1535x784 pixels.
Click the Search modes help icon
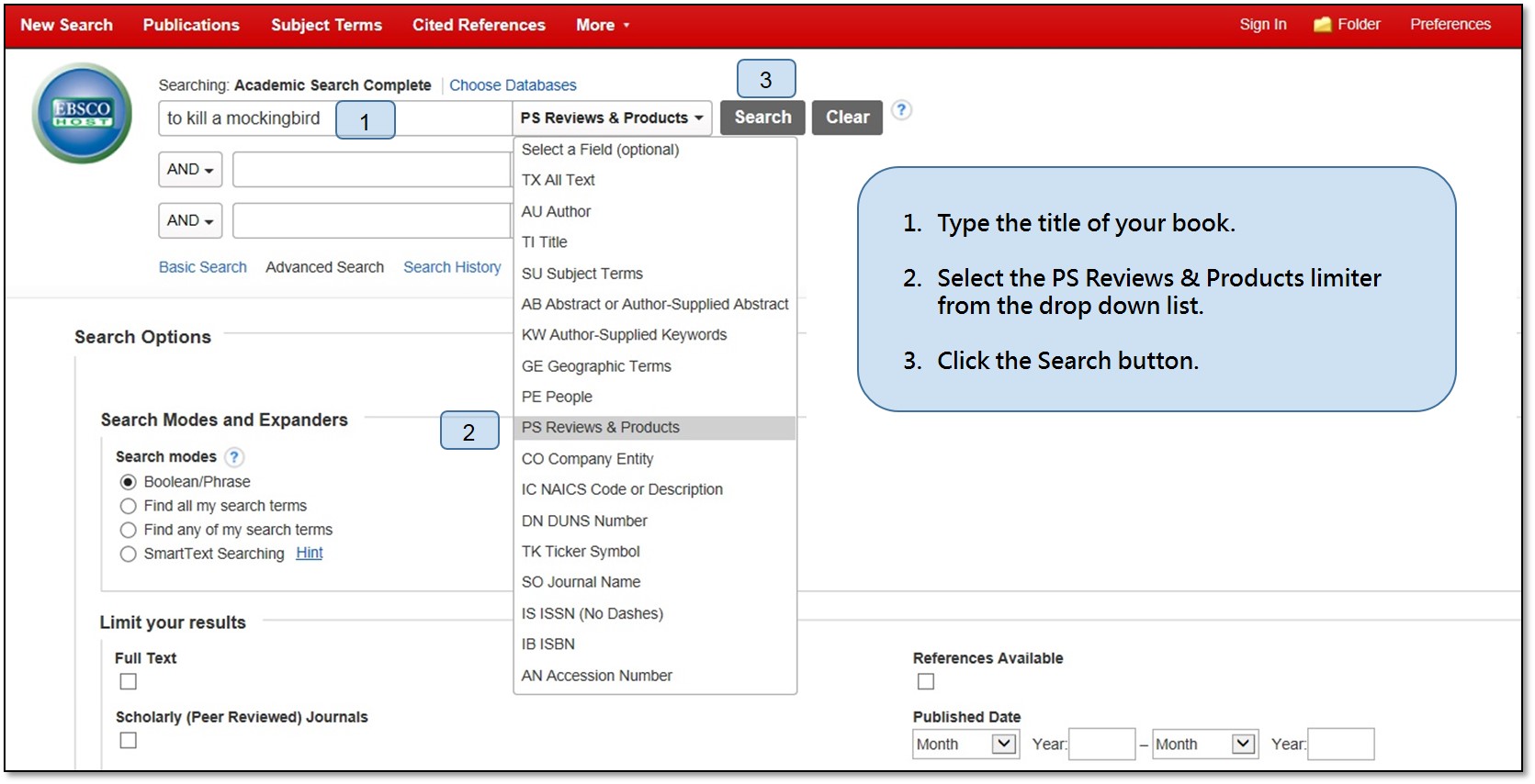click(235, 457)
